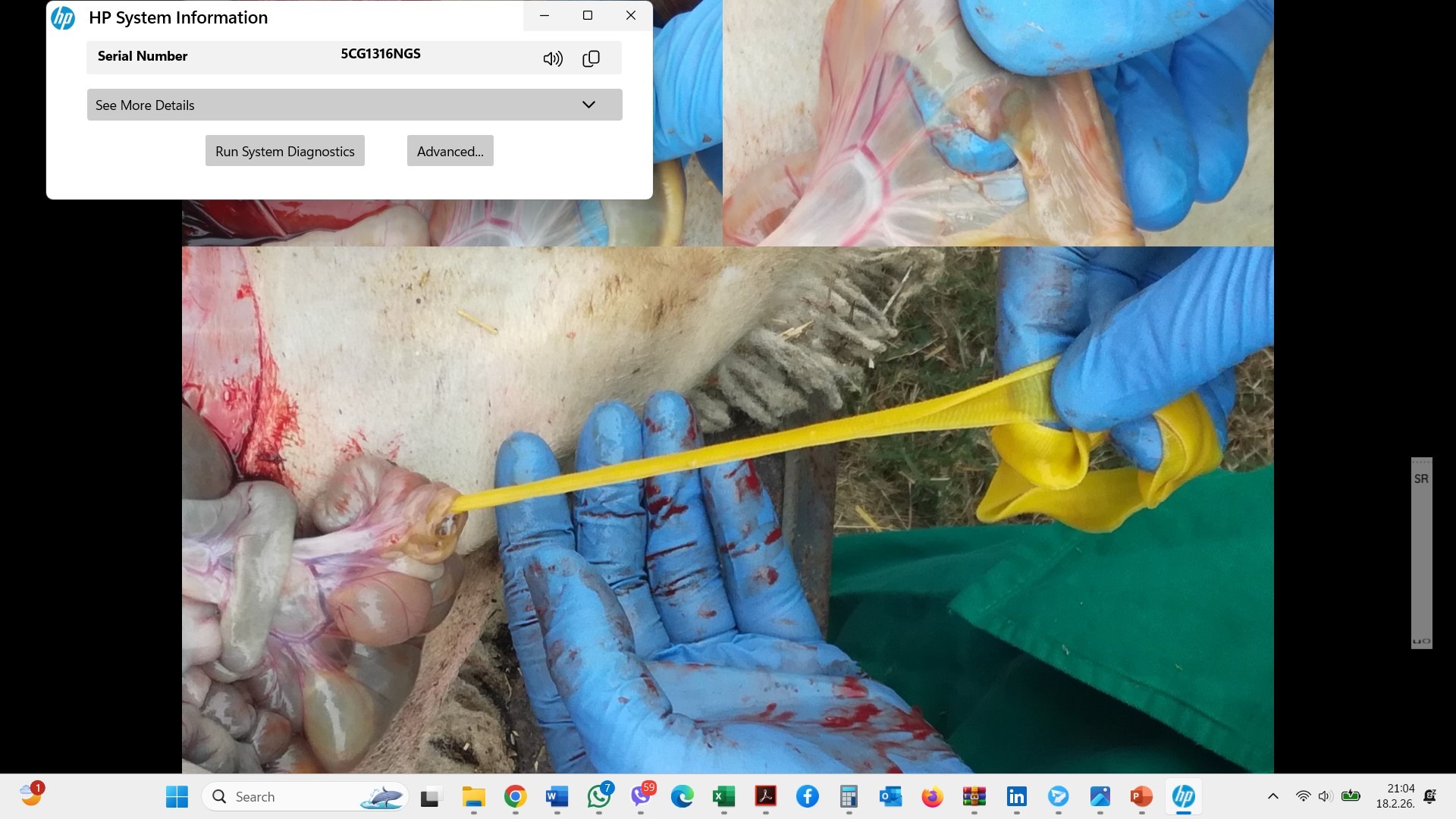Open the Advanced... options
1456x819 pixels.
click(450, 151)
